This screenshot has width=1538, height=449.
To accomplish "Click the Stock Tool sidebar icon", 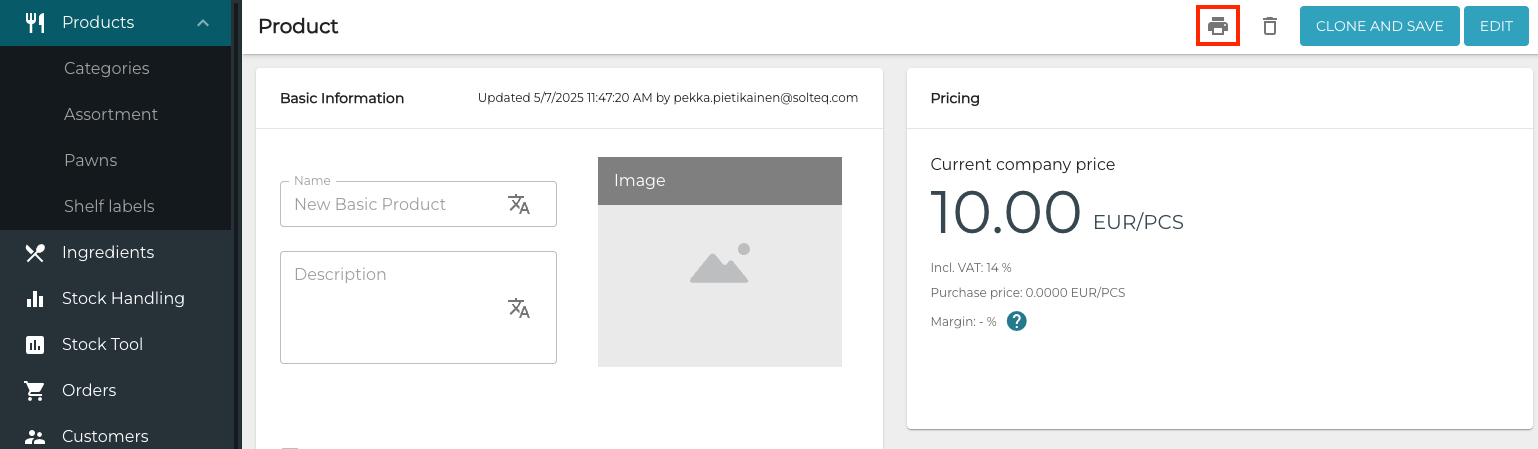I will tap(35, 345).
